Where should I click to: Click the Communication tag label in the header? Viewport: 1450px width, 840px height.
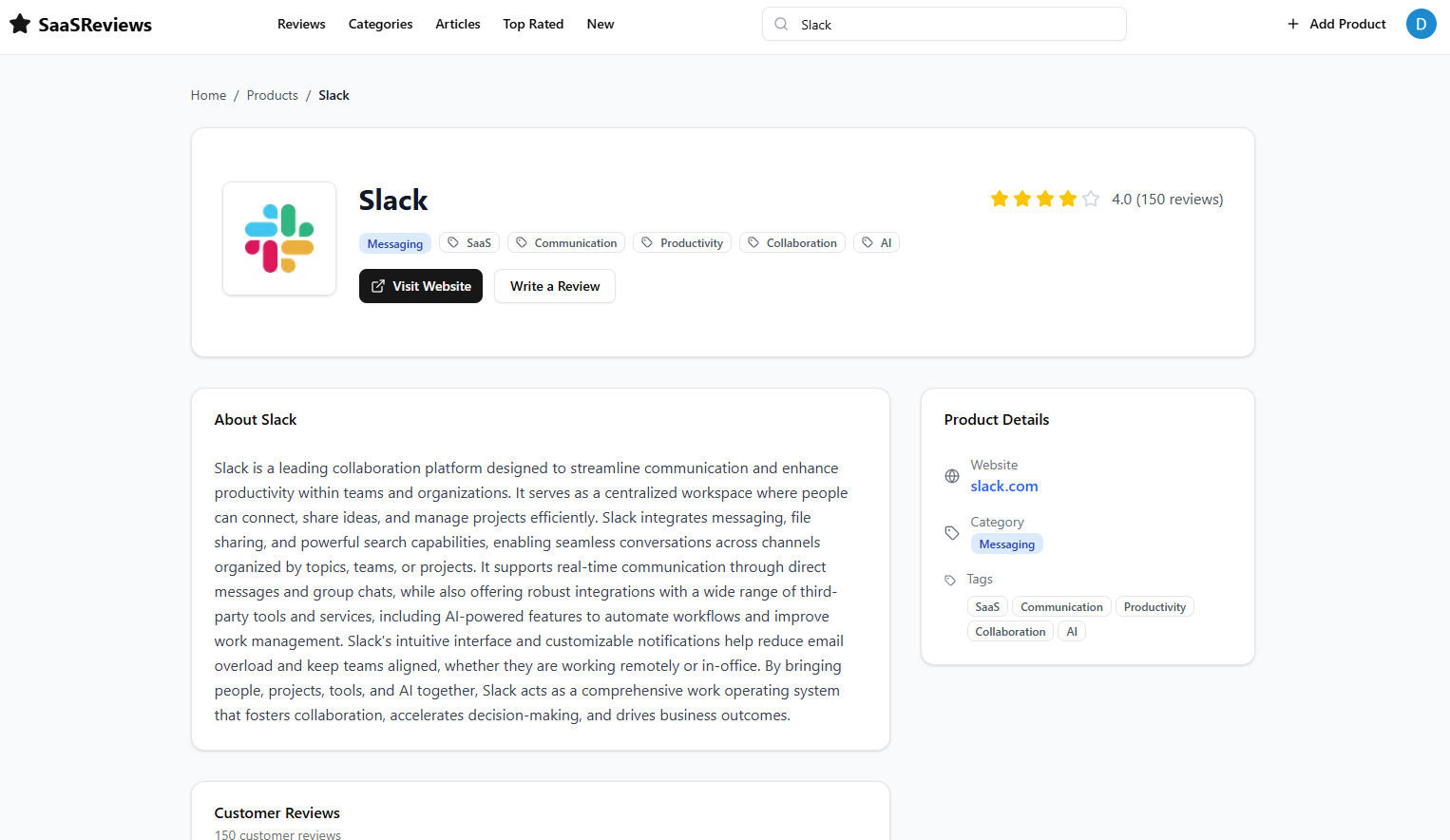[576, 242]
